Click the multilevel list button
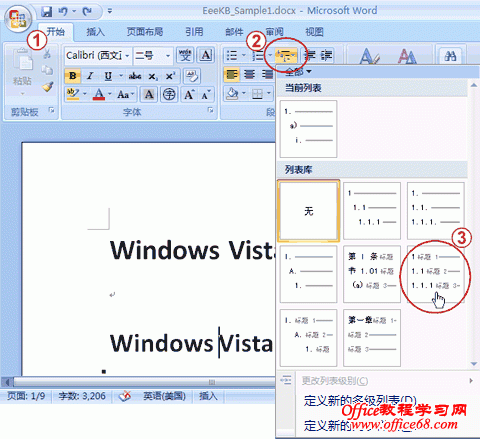 pos(286,55)
